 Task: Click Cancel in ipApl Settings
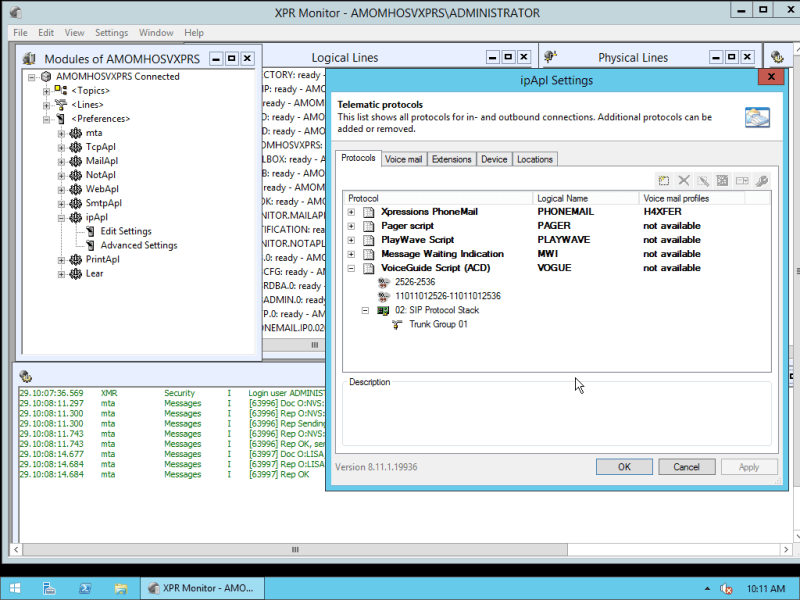point(686,467)
